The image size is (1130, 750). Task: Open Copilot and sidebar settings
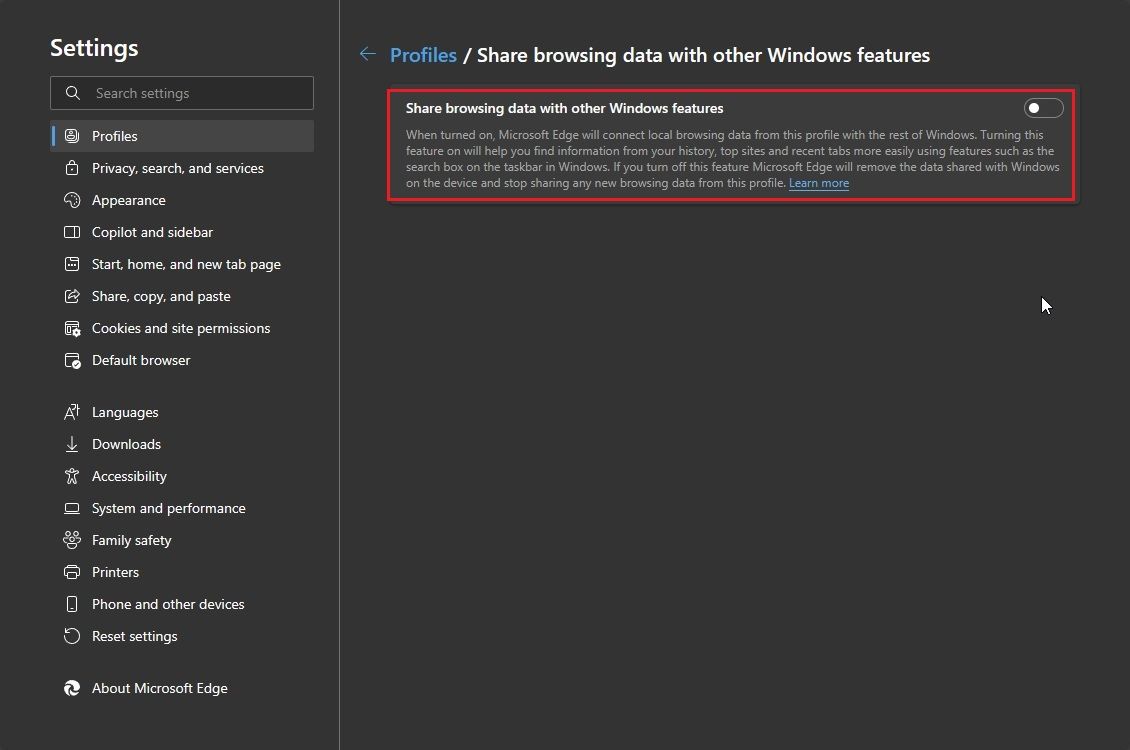[x=152, y=232]
